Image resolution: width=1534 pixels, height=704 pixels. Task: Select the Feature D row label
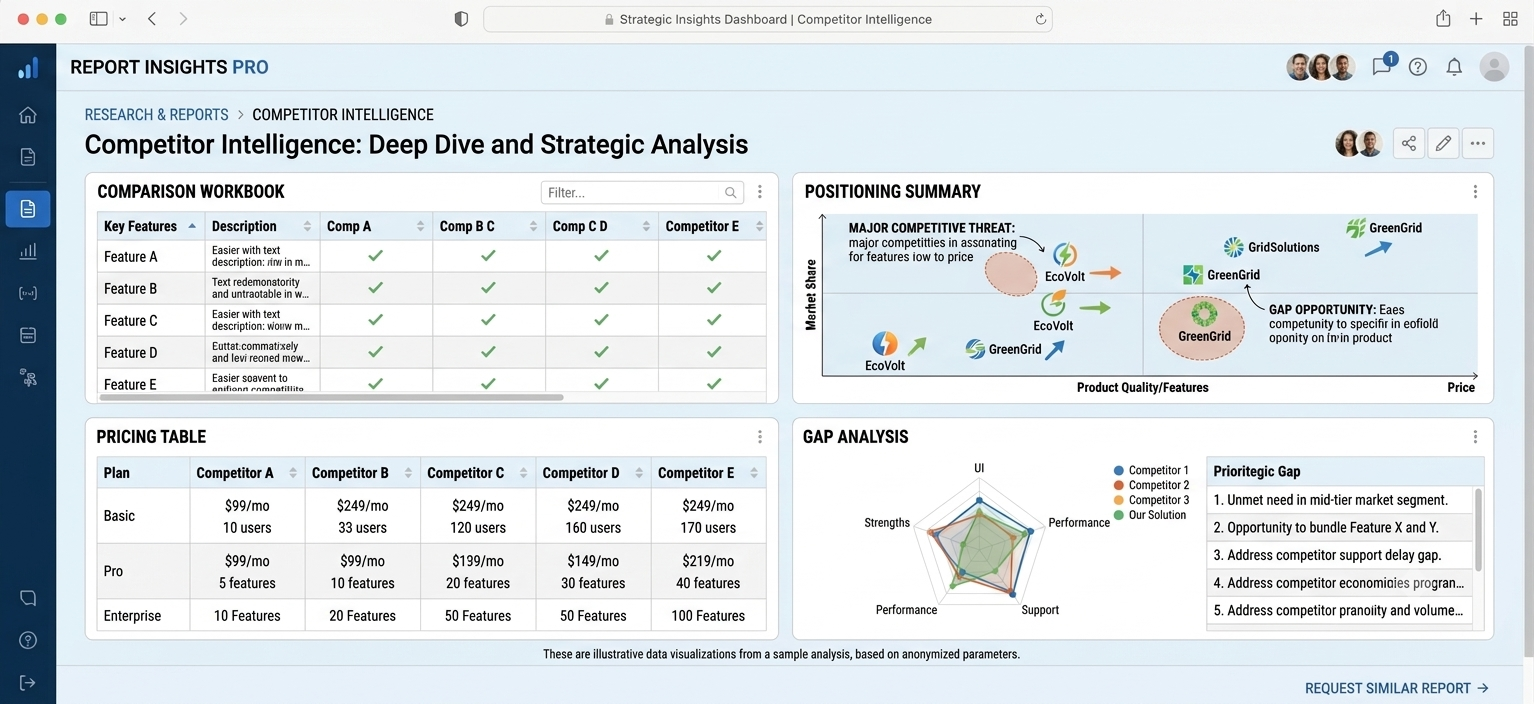pos(130,353)
